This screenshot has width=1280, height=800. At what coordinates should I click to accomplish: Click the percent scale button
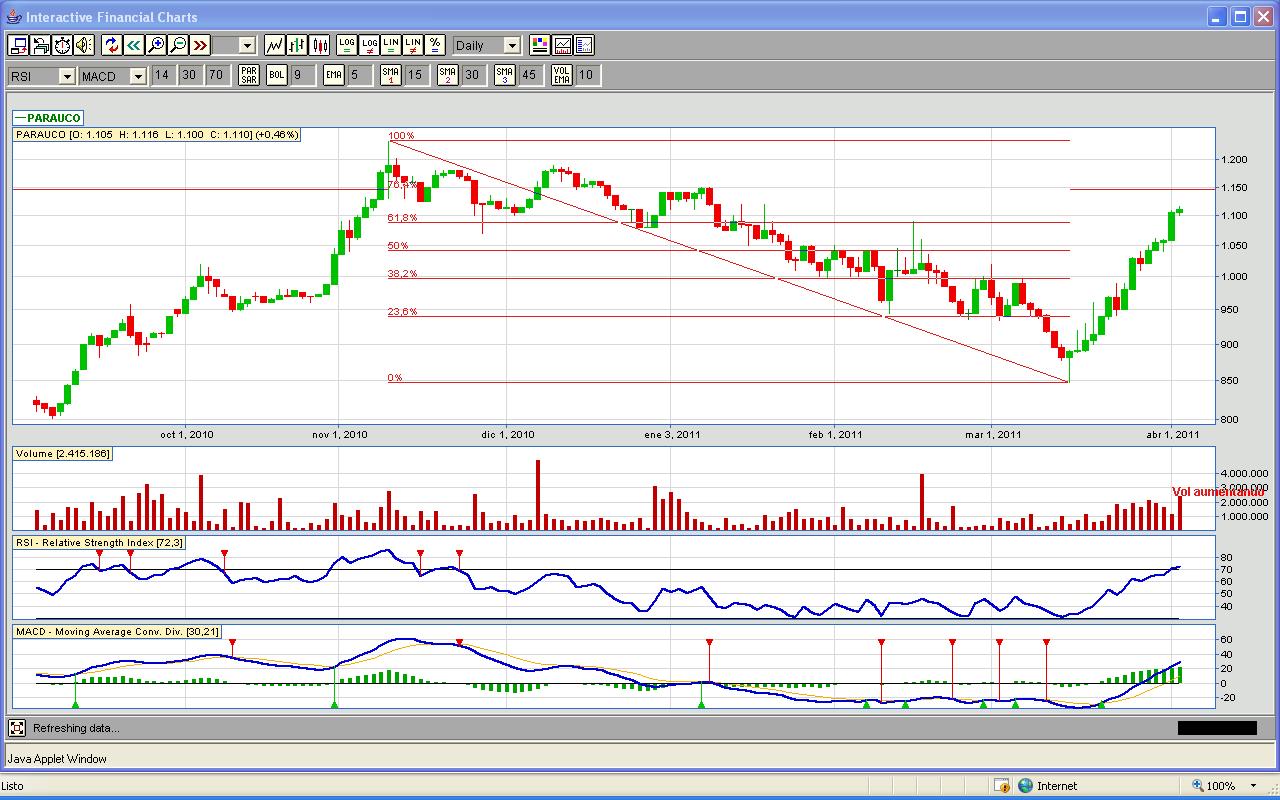click(x=435, y=45)
